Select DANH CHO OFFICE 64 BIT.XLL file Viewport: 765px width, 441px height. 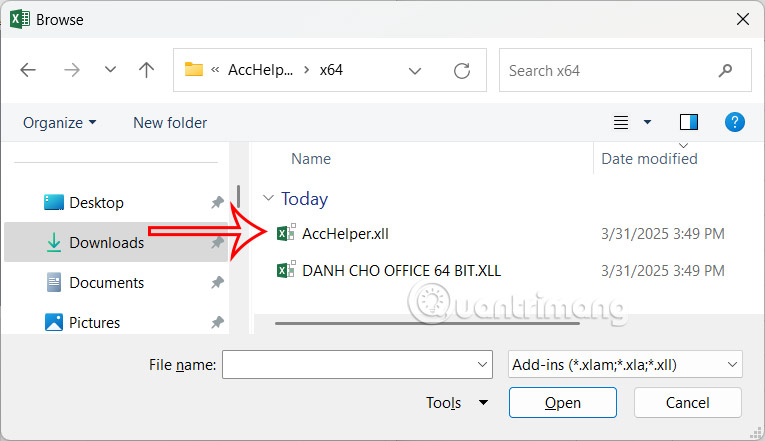point(401,271)
